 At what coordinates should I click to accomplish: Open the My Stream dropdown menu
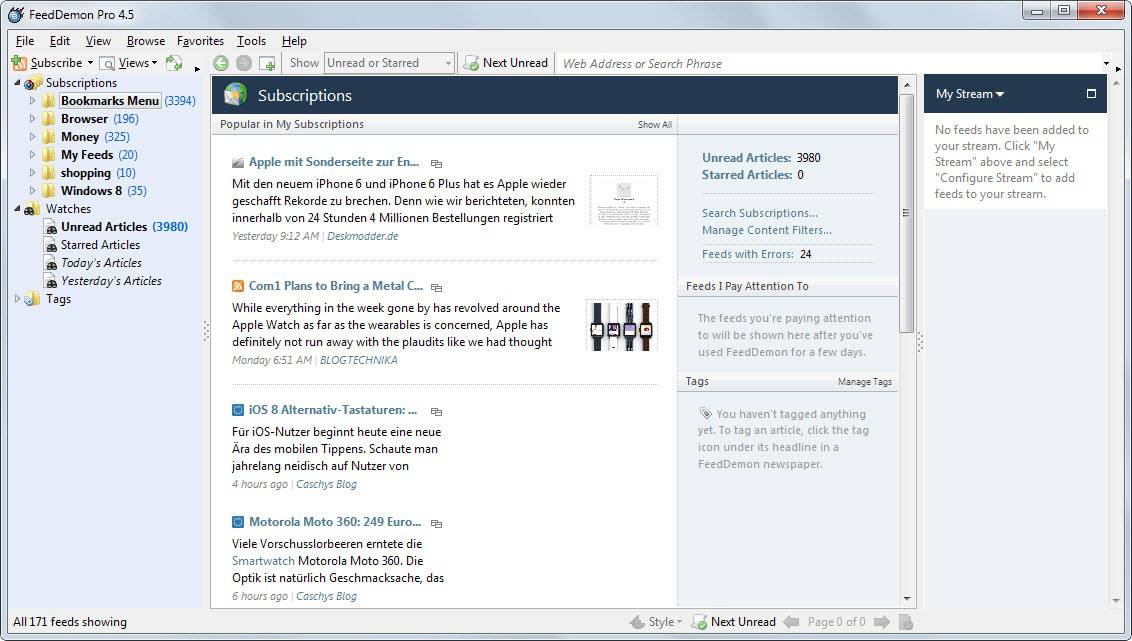click(x=970, y=94)
